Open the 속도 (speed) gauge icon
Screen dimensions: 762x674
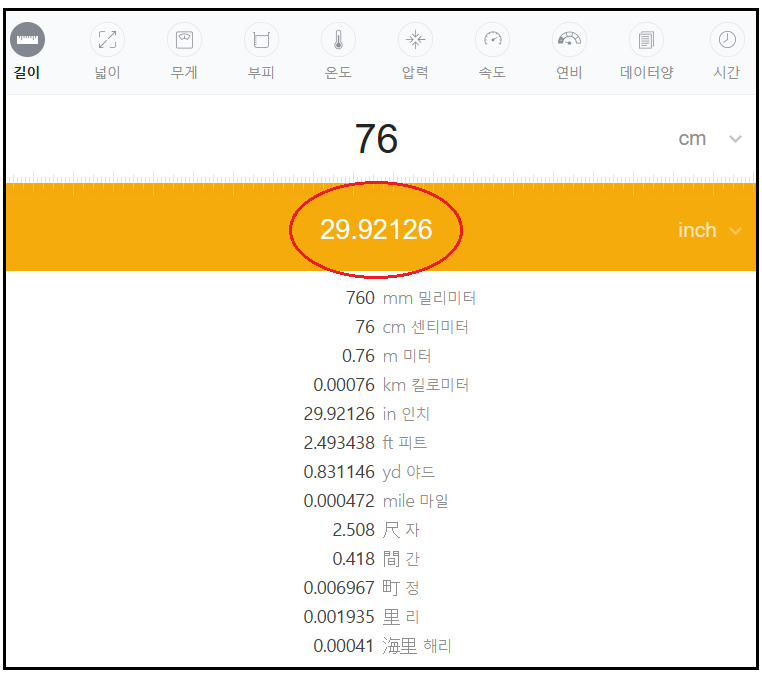pyautogui.click(x=492, y=39)
